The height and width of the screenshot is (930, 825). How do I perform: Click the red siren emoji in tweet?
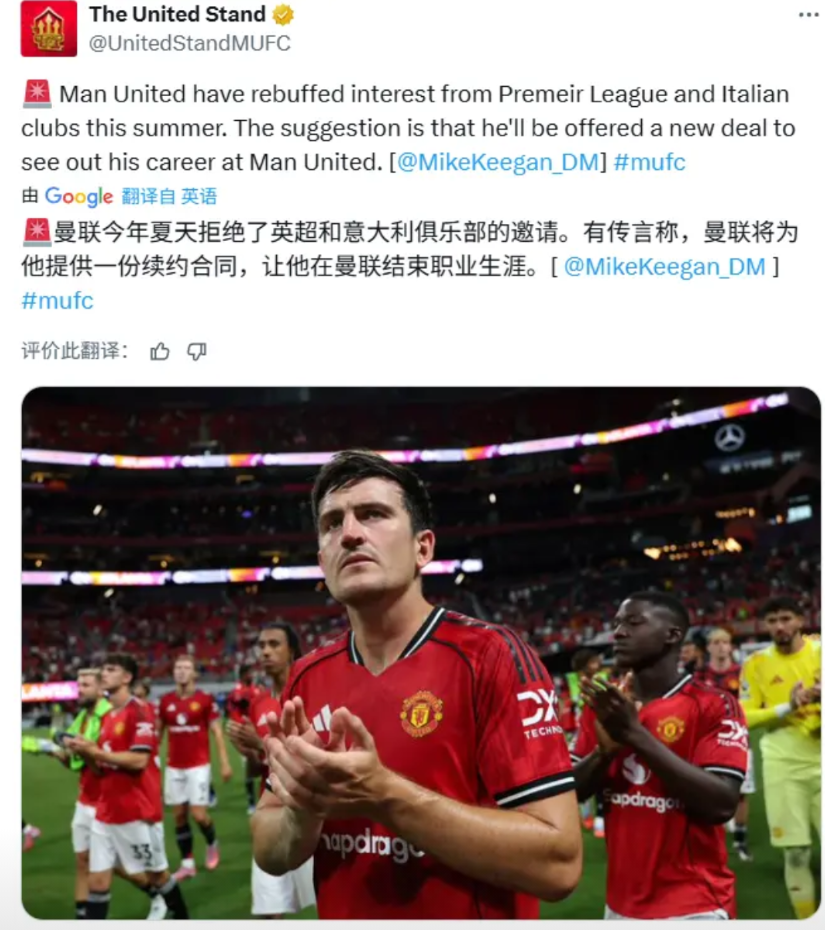[x=37, y=94]
